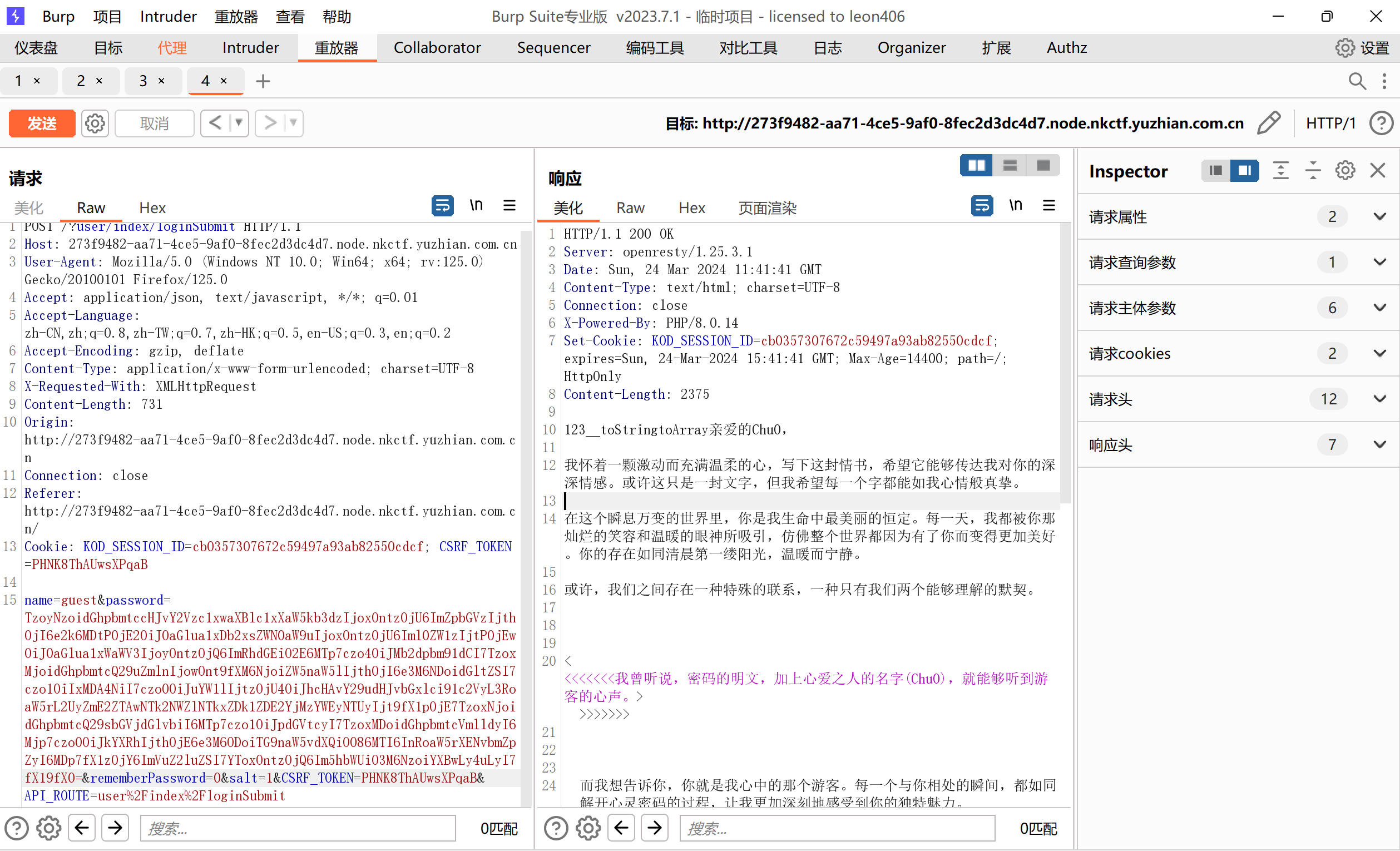1400x851 pixels.
Task: Click response pane search input field
Action: (838, 828)
